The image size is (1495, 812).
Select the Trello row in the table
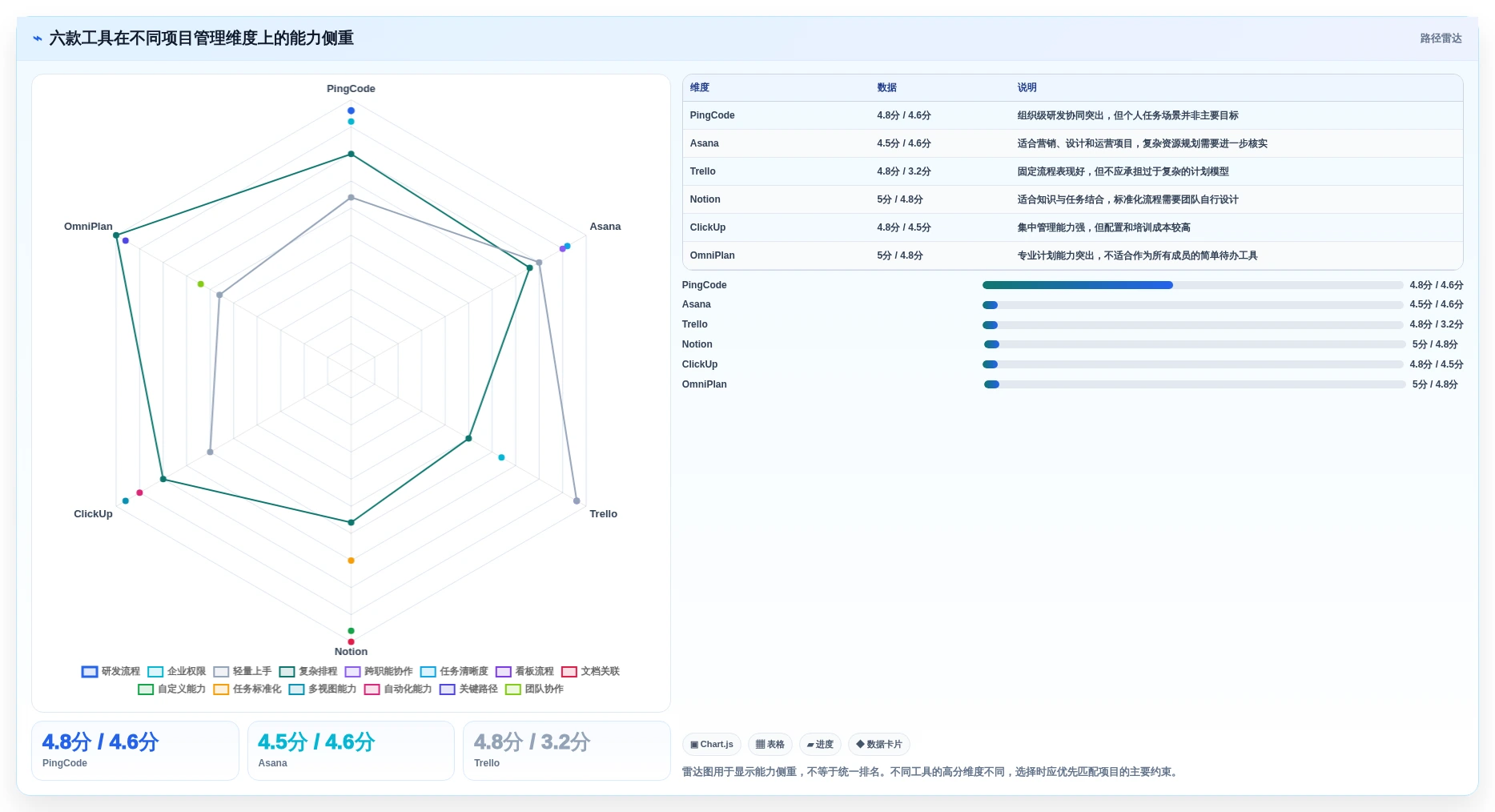pyautogui.click(x=1072, y=171)
